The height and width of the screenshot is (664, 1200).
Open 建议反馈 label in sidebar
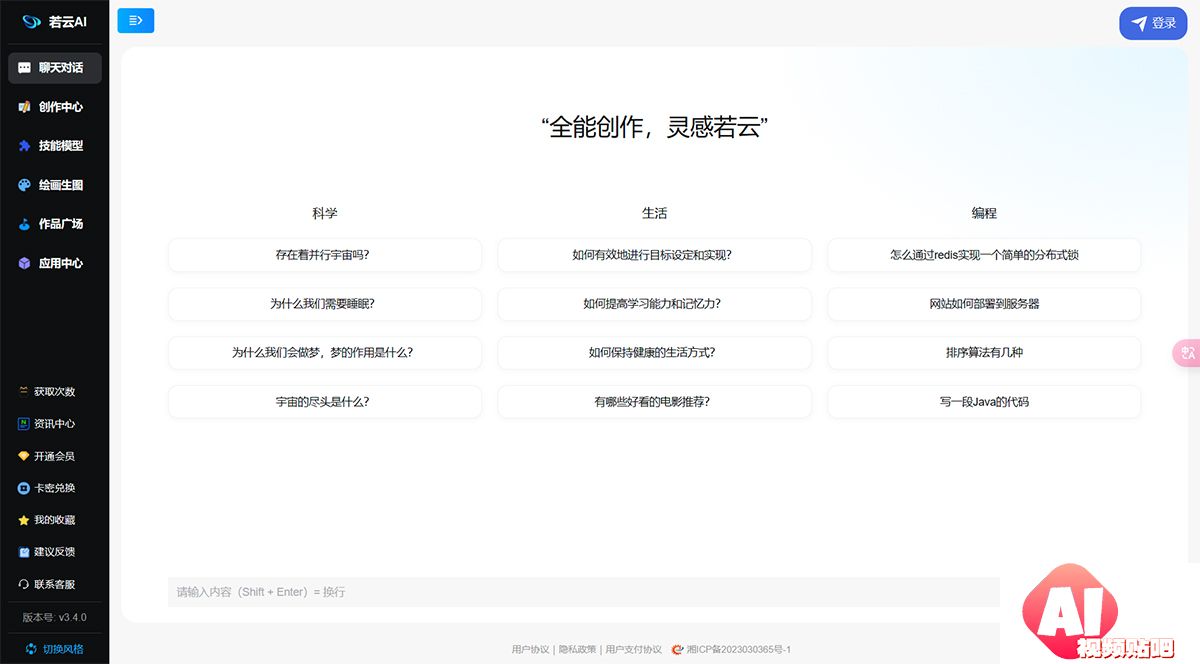pos(54,552)
